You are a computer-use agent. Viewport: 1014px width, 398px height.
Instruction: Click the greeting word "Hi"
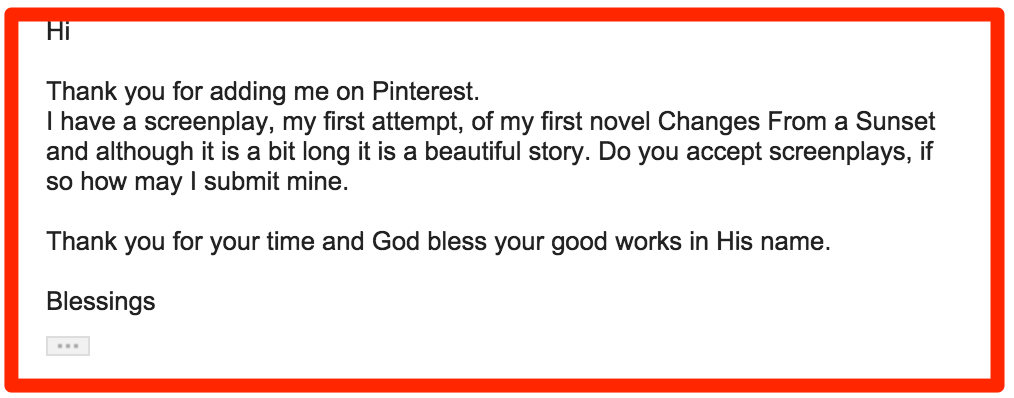(x=58, y=31)
